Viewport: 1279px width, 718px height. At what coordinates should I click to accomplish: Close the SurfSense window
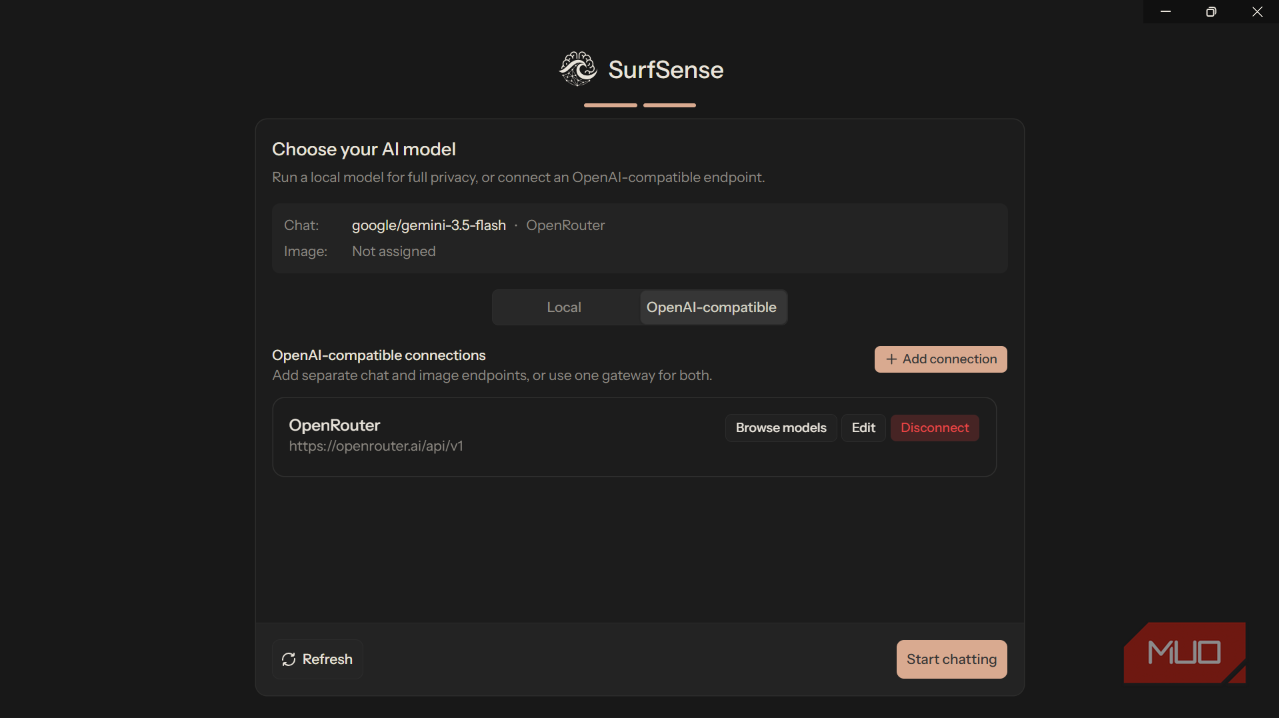click(x=1257, y=12)
